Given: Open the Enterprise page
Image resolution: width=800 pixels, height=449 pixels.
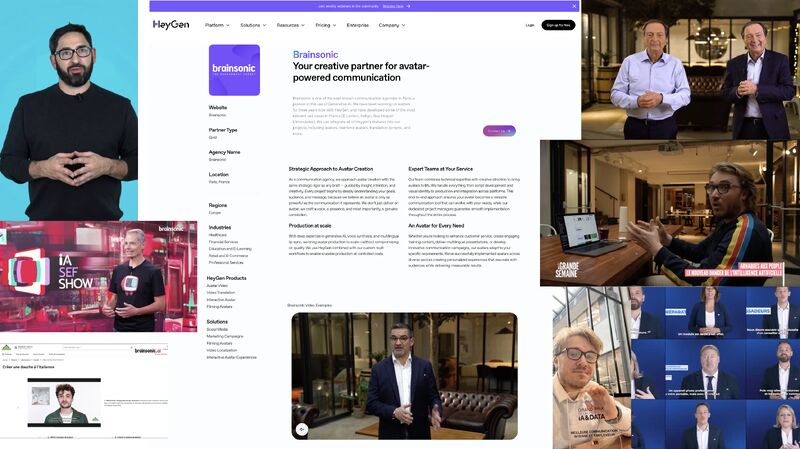Looking at the screenshot, I should [357, 25].
